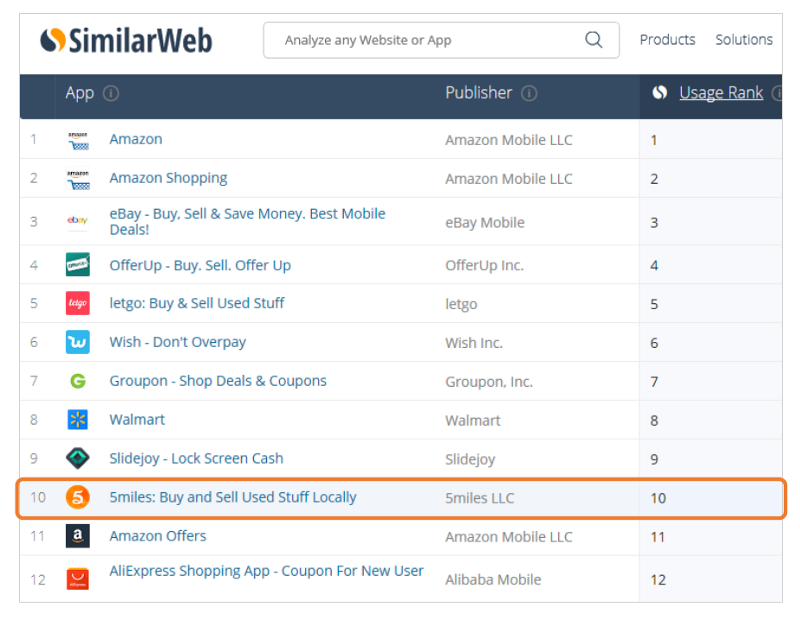Click the Wish app icon
The image size is (800, 619).
pyautogui.click(x=78, y=342)
